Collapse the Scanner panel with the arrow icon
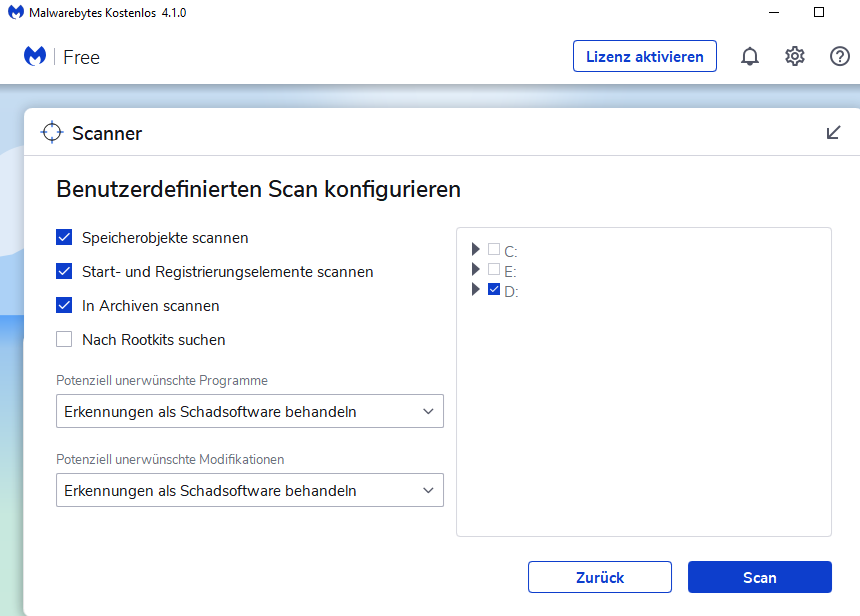The height and width of the screenshot is (616, 860). (833, 133)
